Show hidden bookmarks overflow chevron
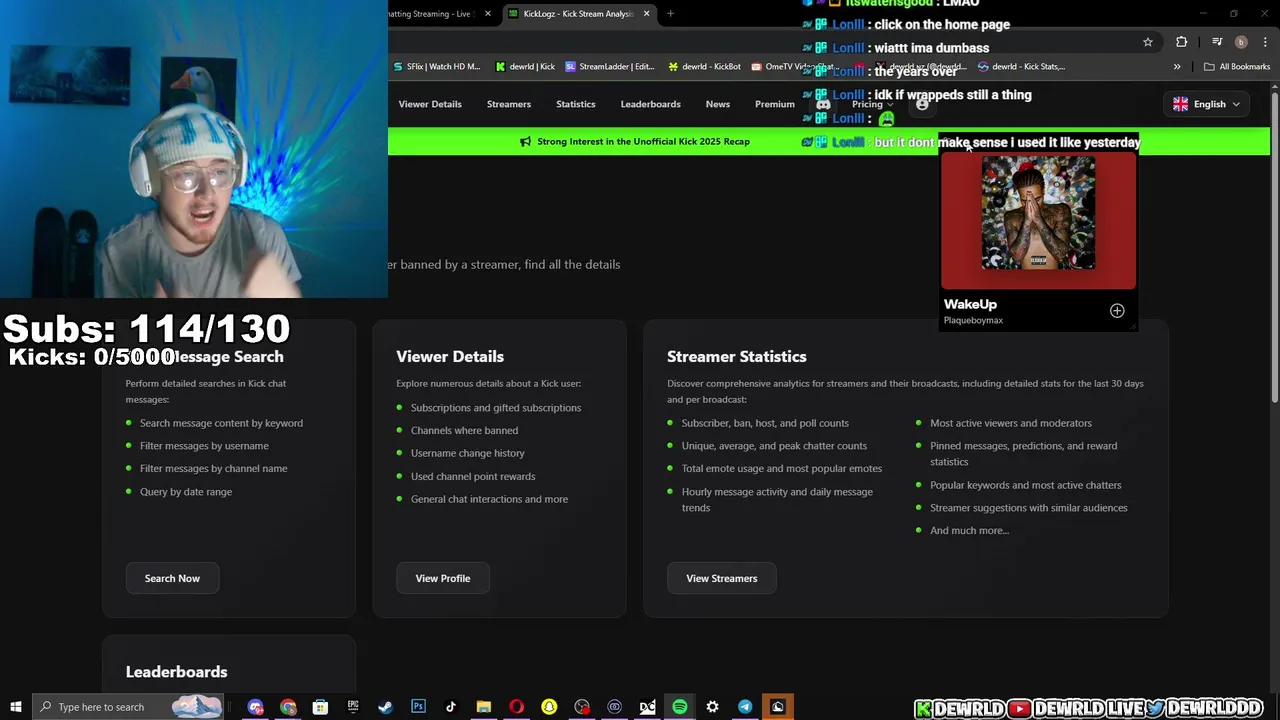The image size is (1280, 720). (1177, 67)
